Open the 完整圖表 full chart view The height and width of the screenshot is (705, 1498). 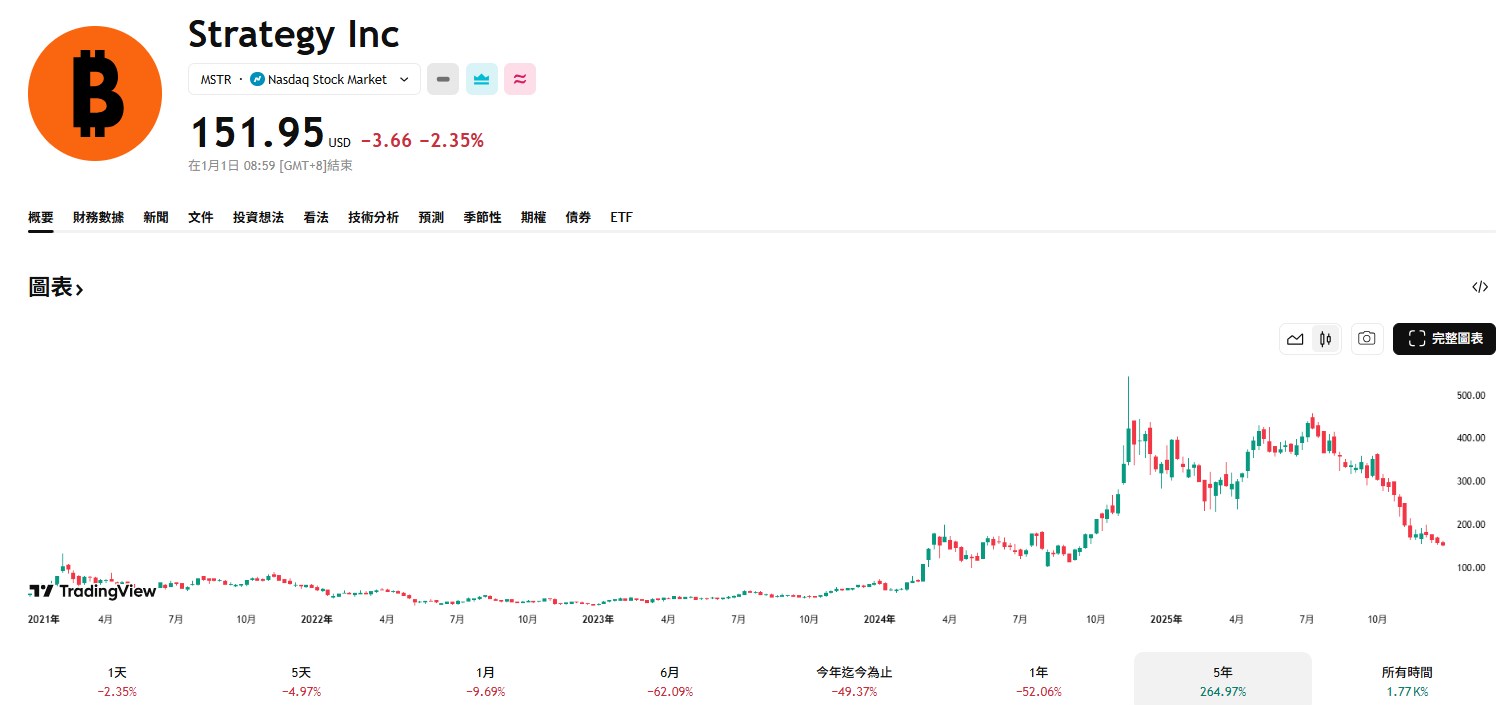point(1444,339)
